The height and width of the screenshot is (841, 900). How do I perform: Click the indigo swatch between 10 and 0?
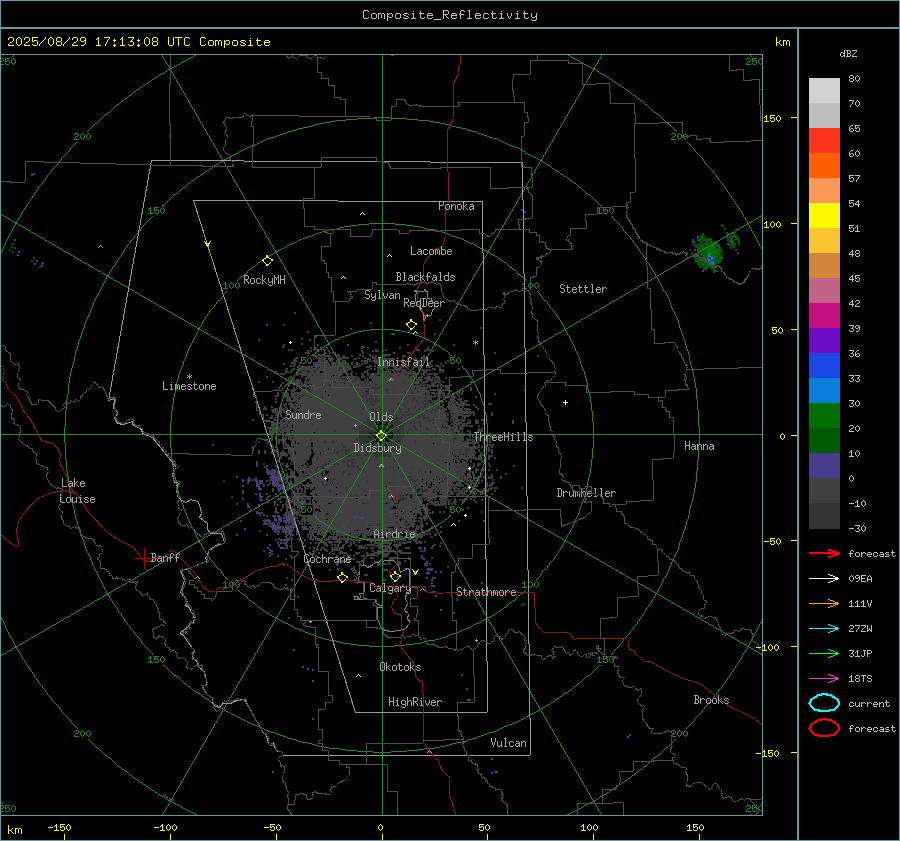click(824, 466)
